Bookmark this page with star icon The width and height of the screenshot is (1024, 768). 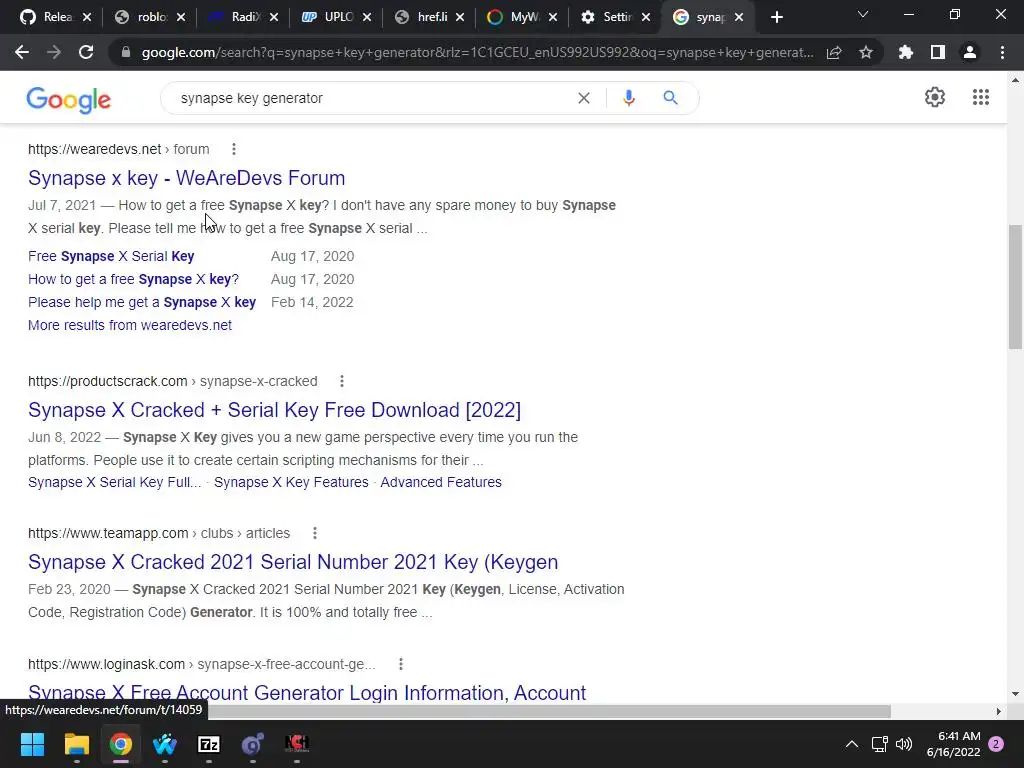[x=866, y=52]
